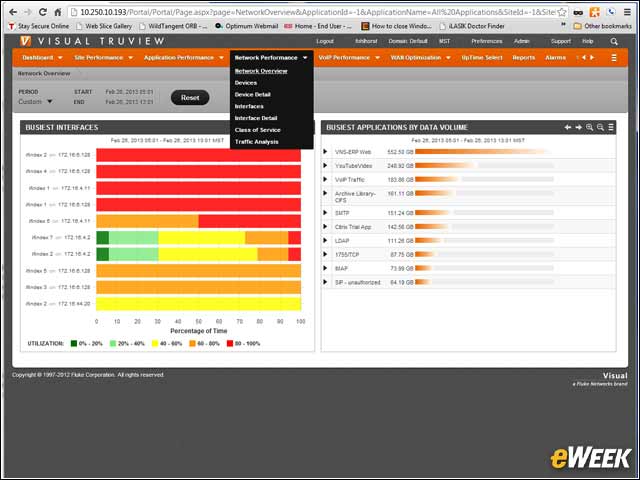640x480 pixels.
Task: Expand the SMTP application row
Action: pos(325,213)
